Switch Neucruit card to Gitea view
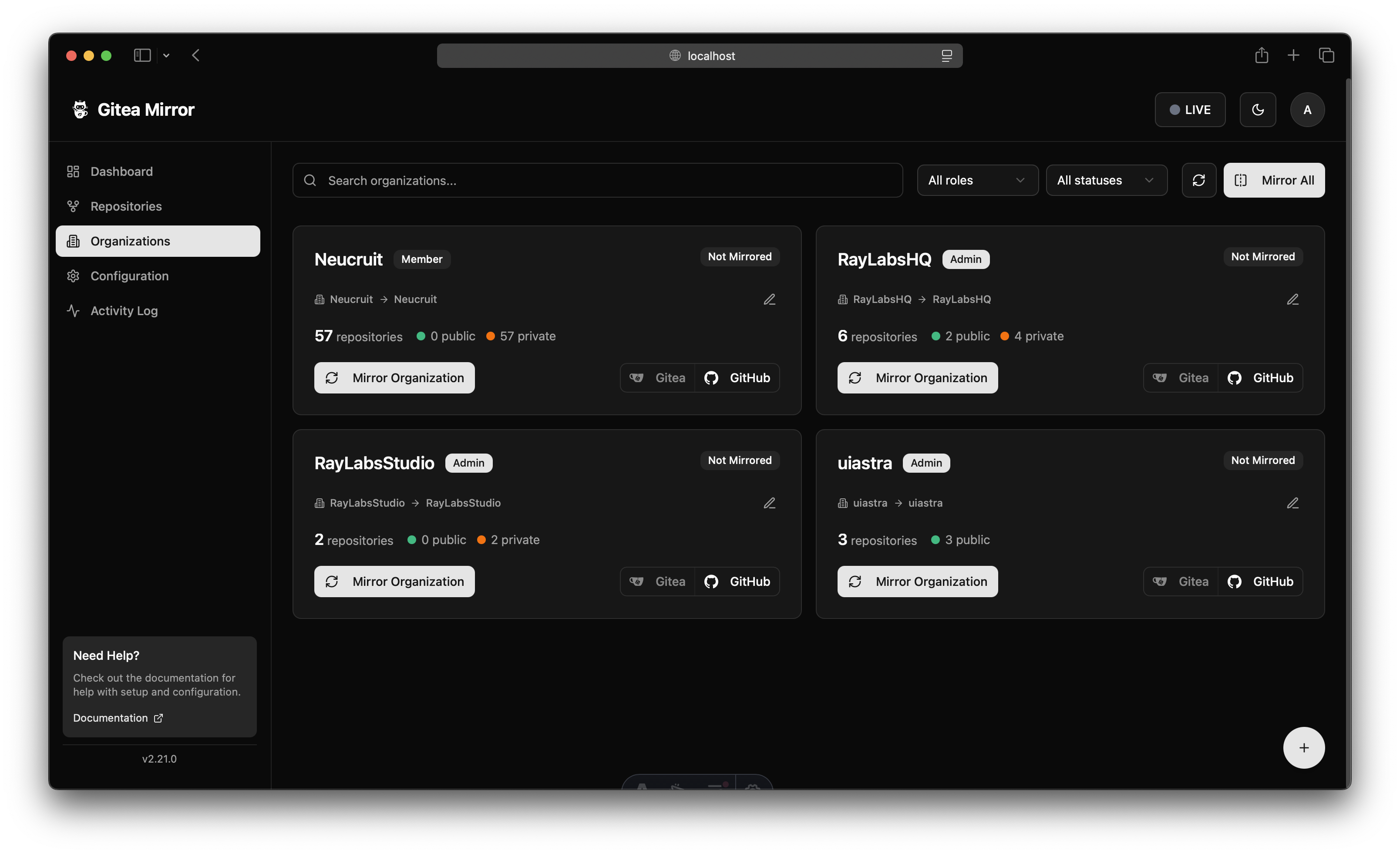 [658, 378]
